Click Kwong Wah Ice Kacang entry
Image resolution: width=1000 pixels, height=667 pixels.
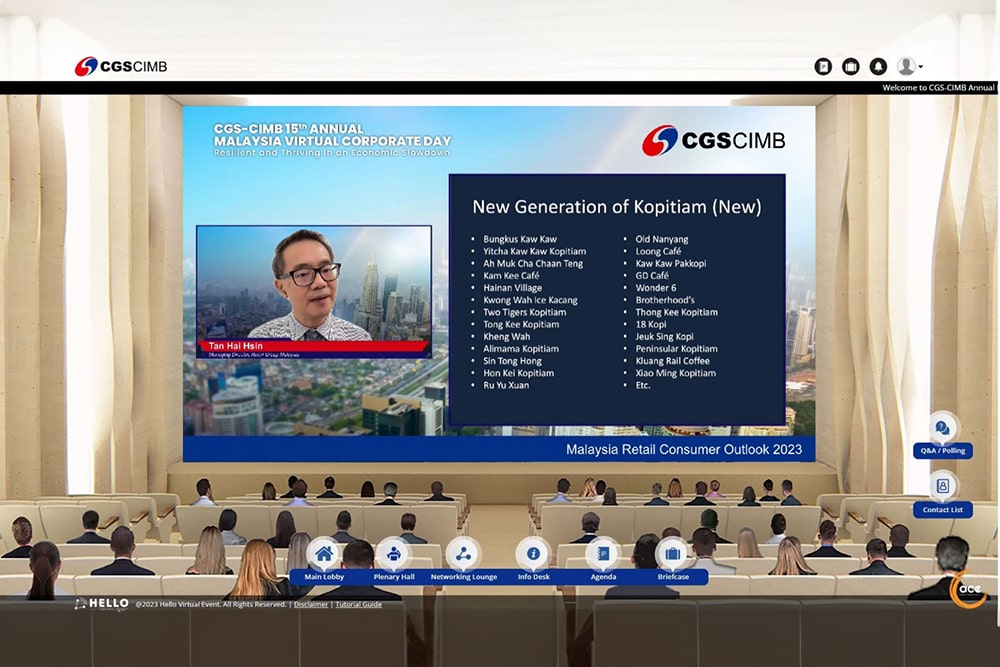click(530, 300)
